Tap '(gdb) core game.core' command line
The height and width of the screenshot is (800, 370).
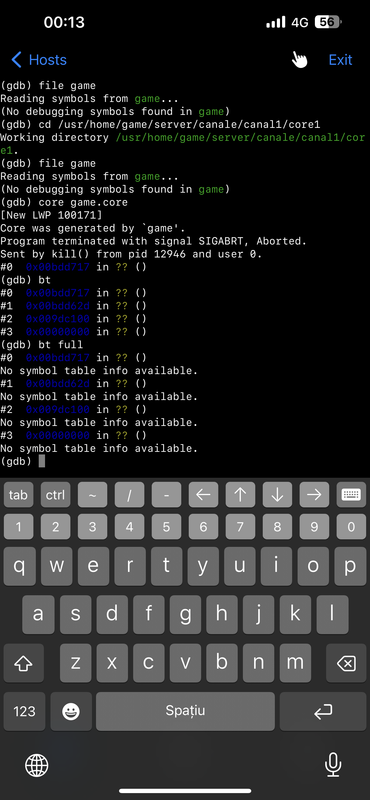(64, 202)
